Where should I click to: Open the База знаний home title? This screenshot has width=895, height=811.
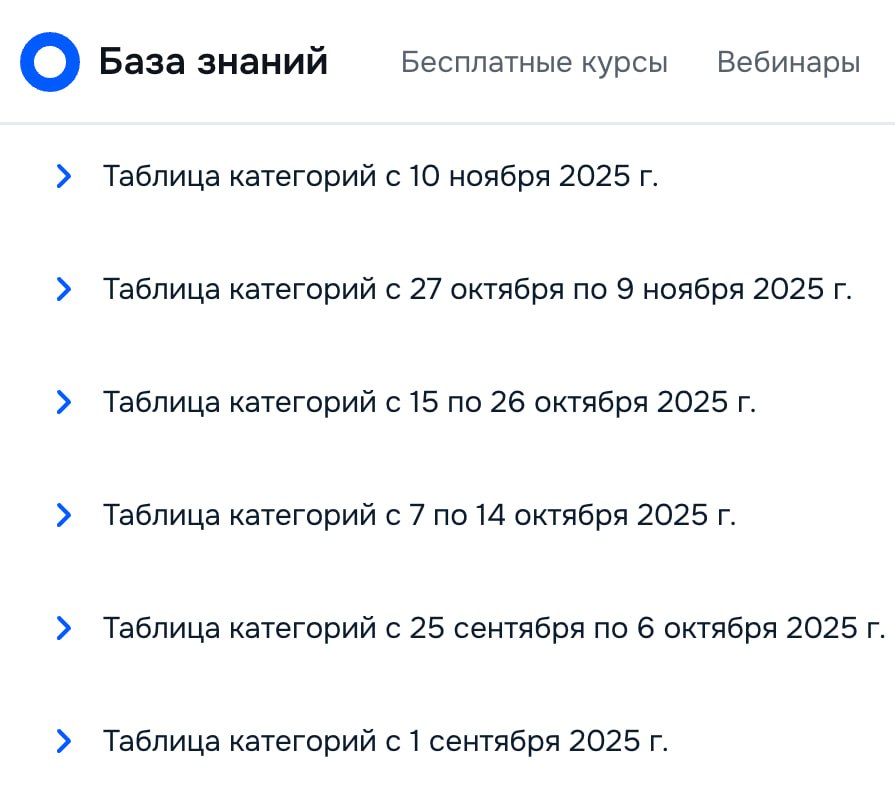[x=213, y=62]
